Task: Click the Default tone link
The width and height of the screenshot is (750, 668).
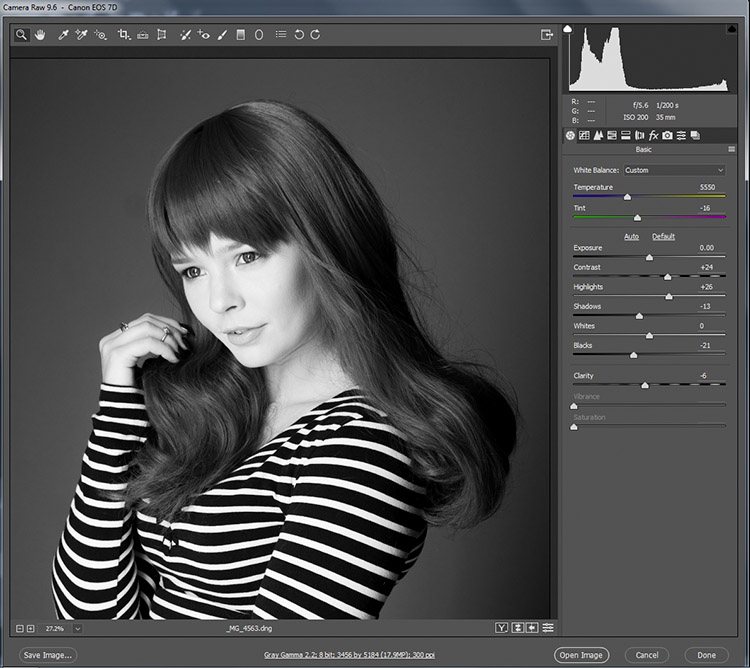Action: [663, 236]
